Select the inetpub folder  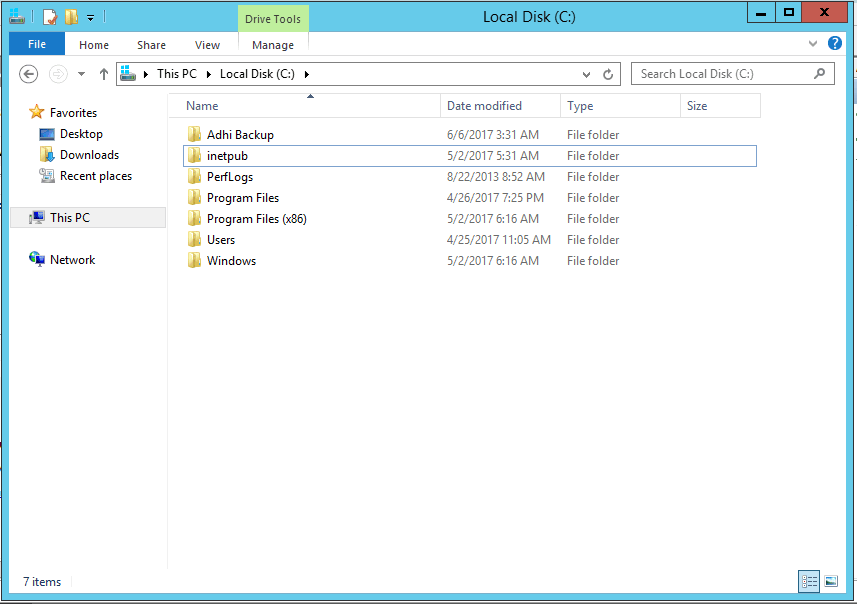click(x=470, y=156)
